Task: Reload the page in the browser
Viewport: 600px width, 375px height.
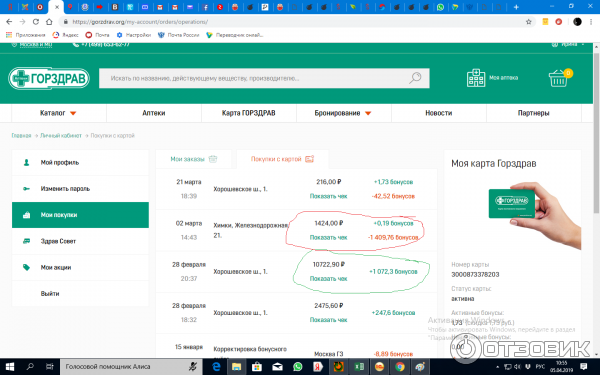Action: [36, 22]
